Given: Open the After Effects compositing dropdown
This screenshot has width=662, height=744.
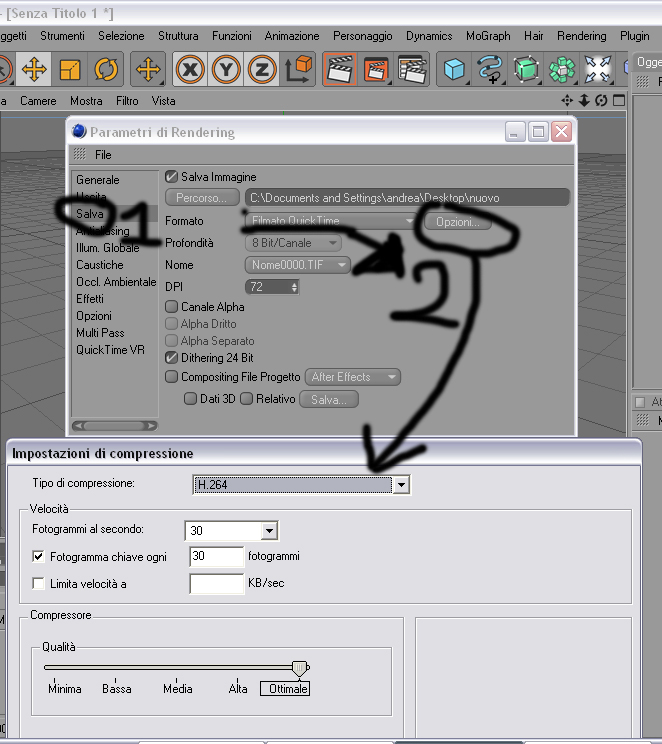Looking at the screenshot, I should pos(353,377).
